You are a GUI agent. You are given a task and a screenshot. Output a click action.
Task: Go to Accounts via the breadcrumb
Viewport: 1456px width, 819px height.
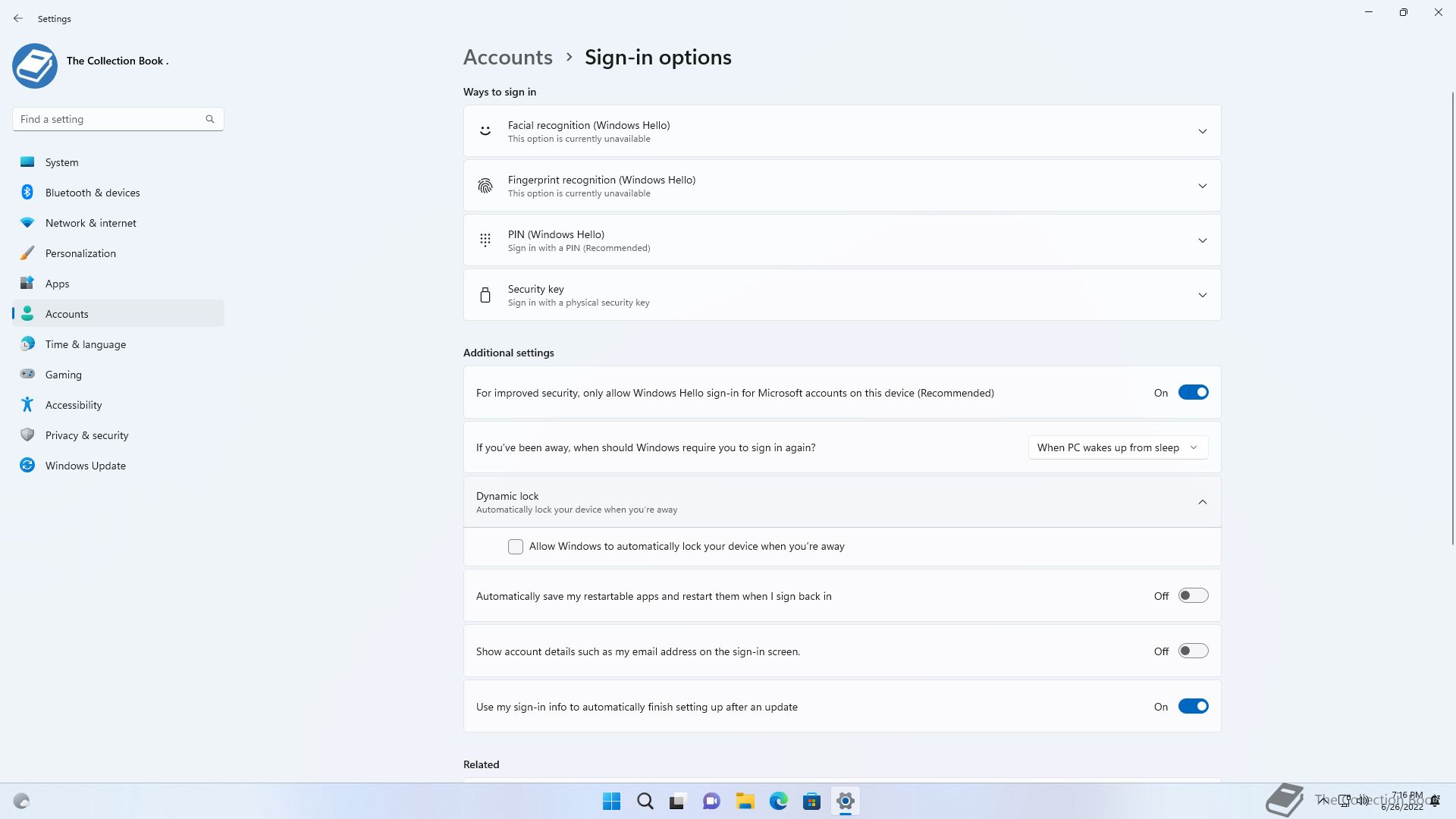(507, 58)
